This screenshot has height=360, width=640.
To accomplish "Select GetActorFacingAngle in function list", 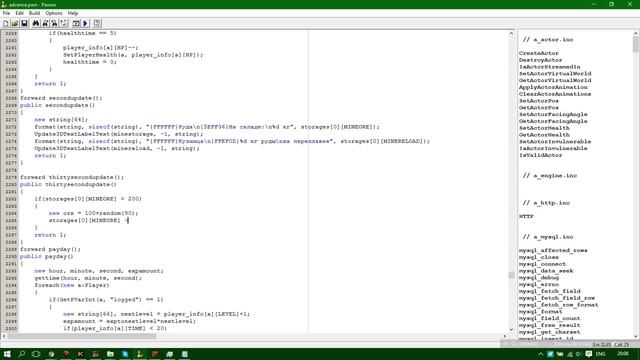I will [553, 121].
